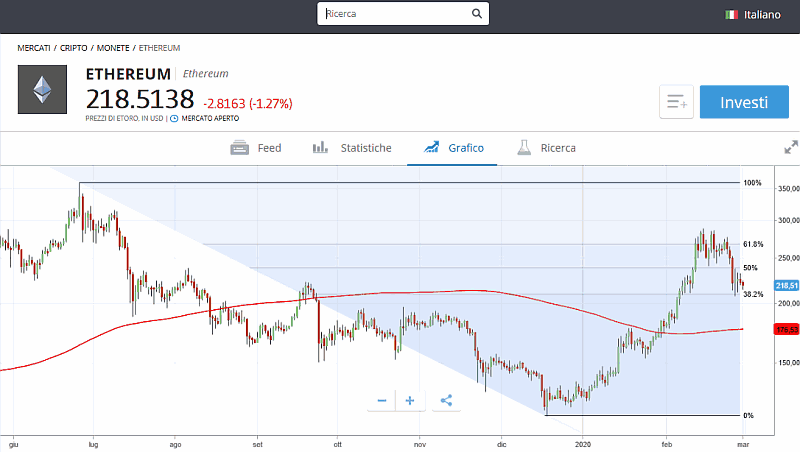Focus the Ricerca search field
This screenshot has height=452, width=800.
(395, 14)
